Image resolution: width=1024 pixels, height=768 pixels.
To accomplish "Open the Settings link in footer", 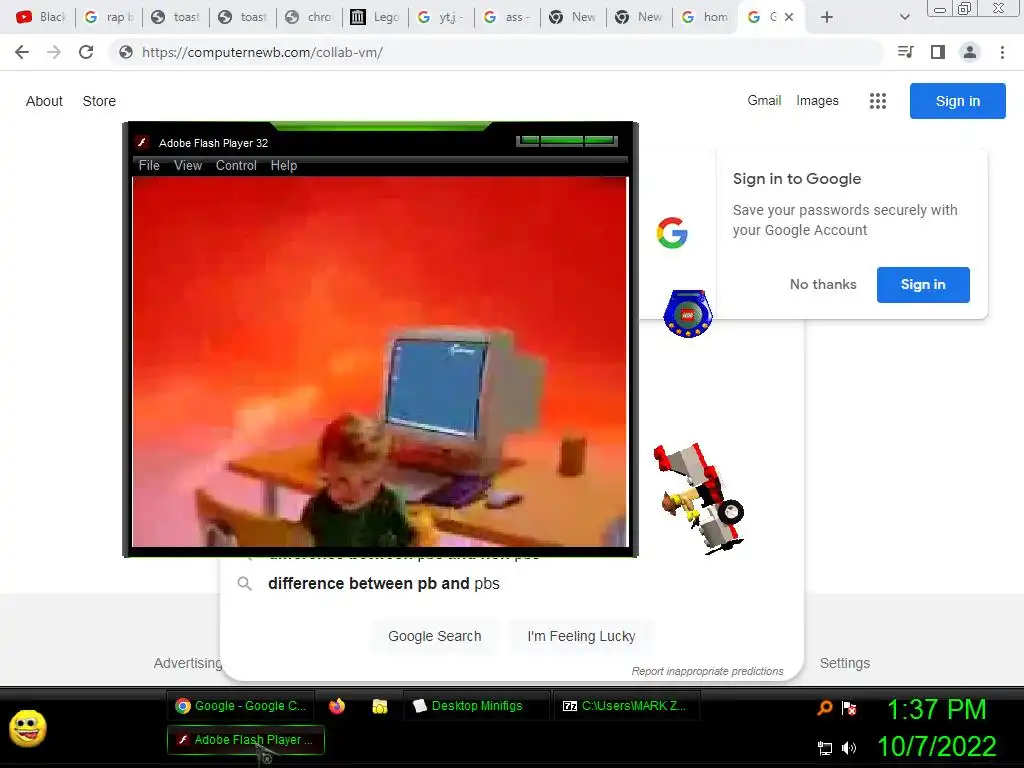I will 844,663.
